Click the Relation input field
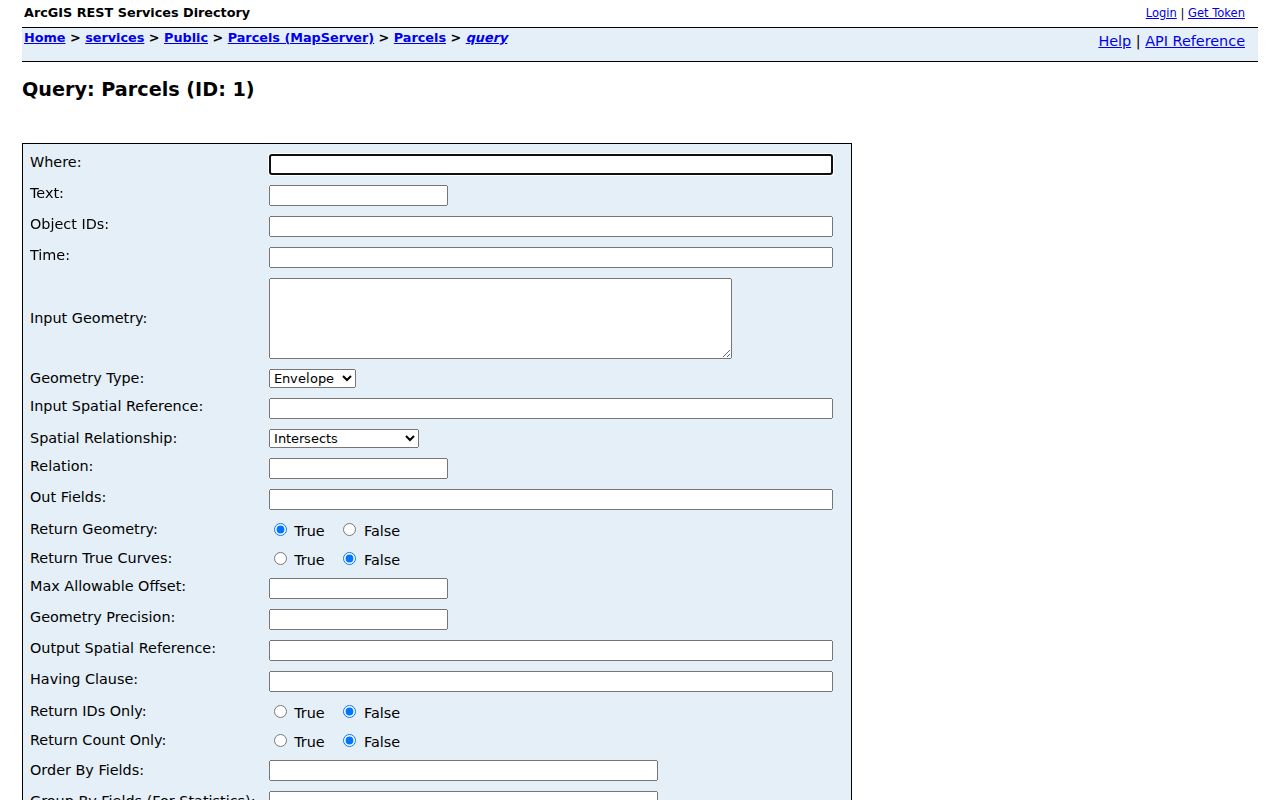This screenshot has height=800, width=1280. click(358, 468)
